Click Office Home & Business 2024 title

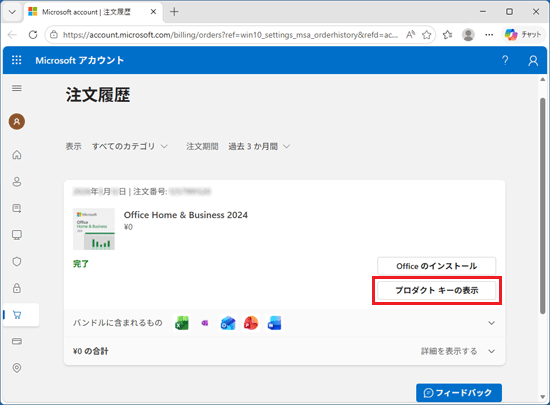[186, 215]
